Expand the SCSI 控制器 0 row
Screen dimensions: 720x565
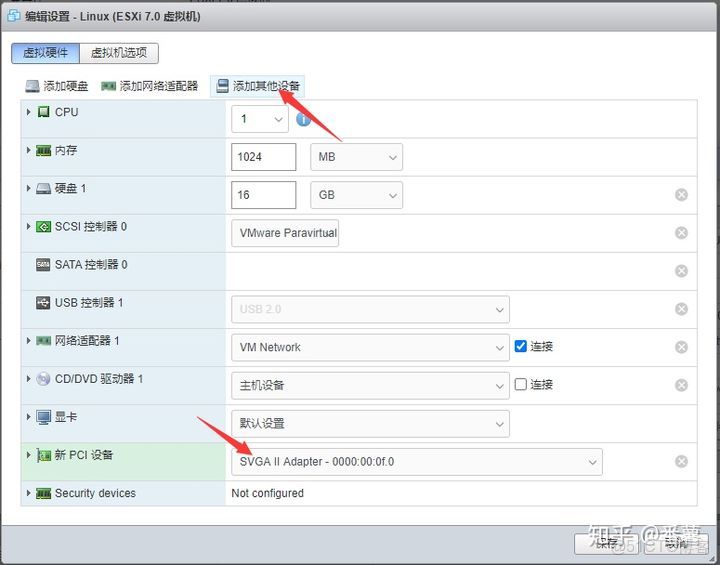coord(28,226)
